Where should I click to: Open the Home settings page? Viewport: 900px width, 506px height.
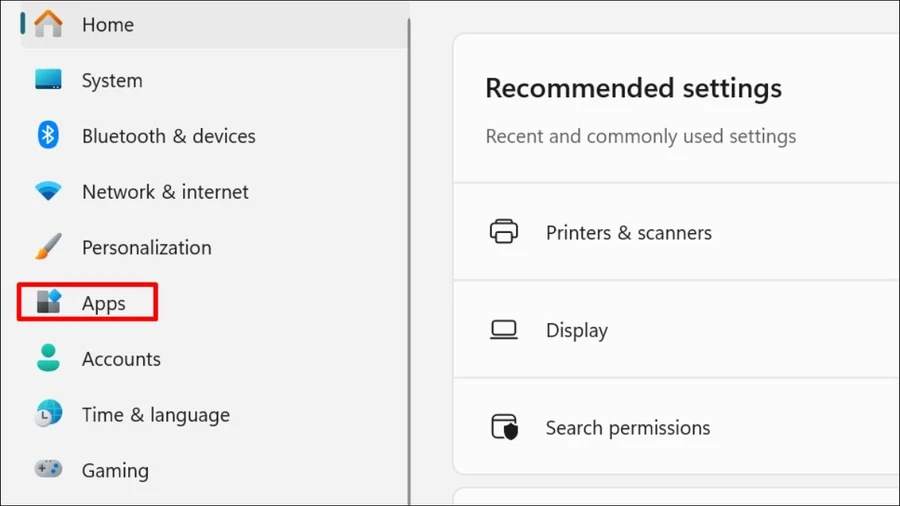(x=215, y=24)
